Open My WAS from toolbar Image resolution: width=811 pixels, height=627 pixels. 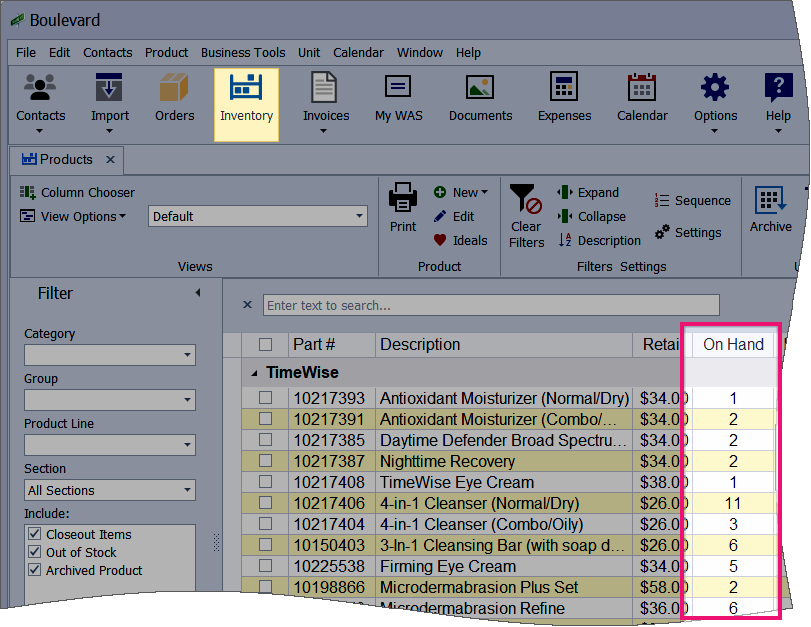398,98
